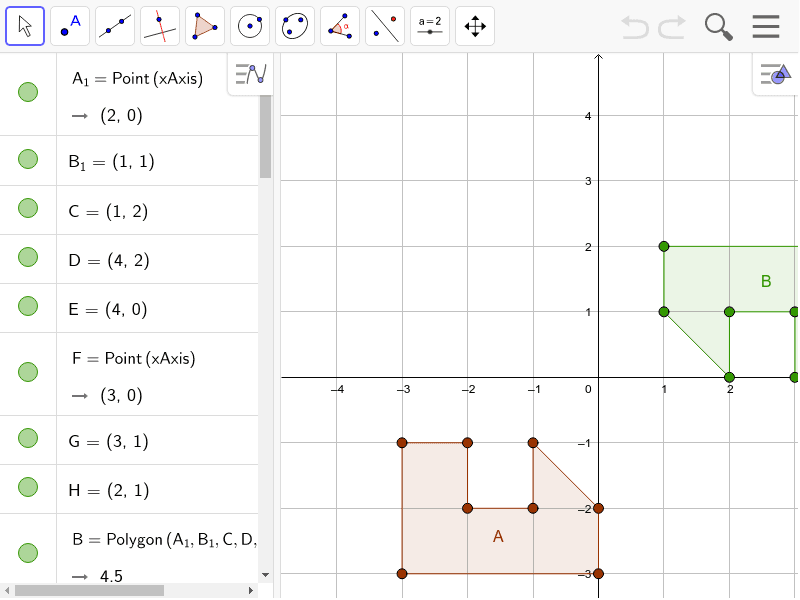800x600 pixels.
Task: Click the label B of green polygon
Action: point(766,281)
